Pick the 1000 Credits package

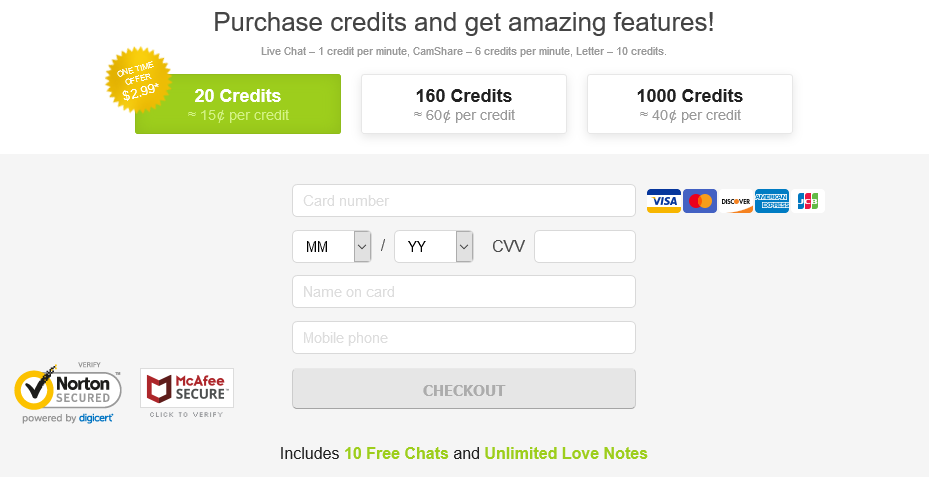(x=690, y=104)
